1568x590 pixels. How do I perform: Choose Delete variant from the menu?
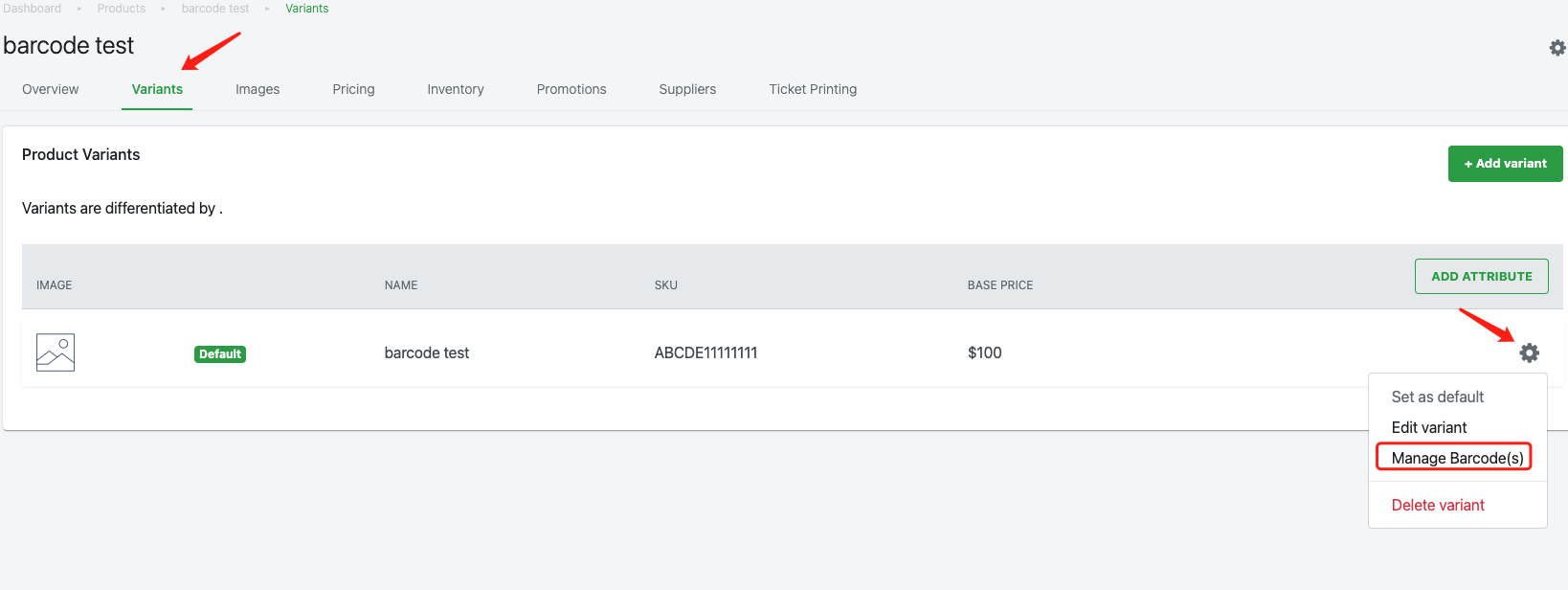1437,505
